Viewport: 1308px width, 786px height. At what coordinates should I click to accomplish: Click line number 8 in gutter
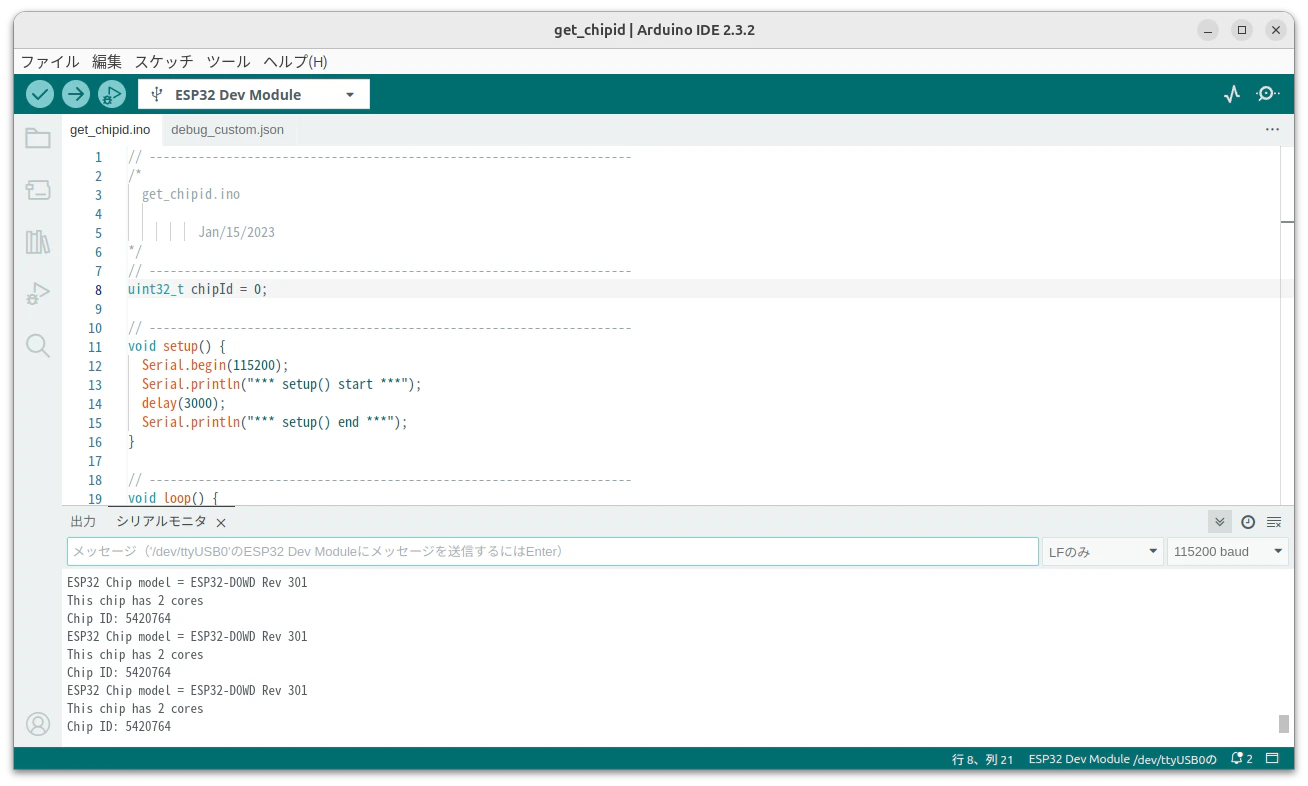(98, 290)
